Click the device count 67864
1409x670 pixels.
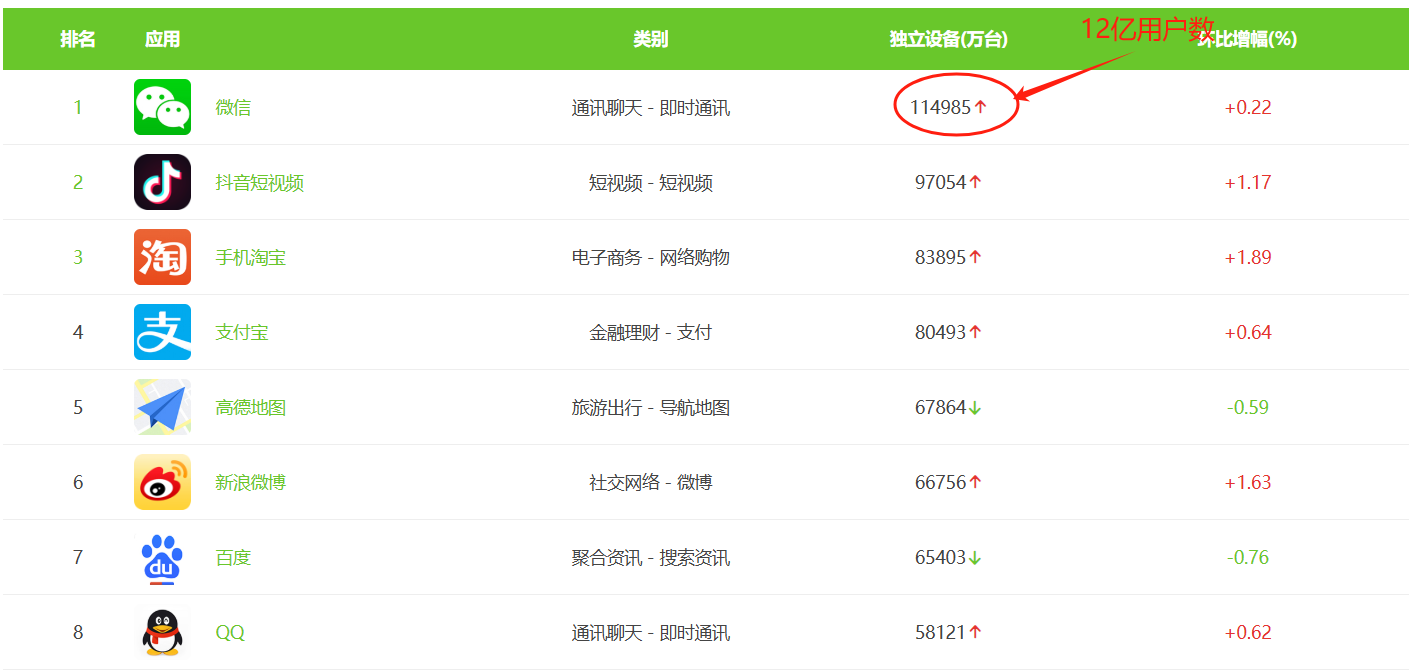(941, 407)
